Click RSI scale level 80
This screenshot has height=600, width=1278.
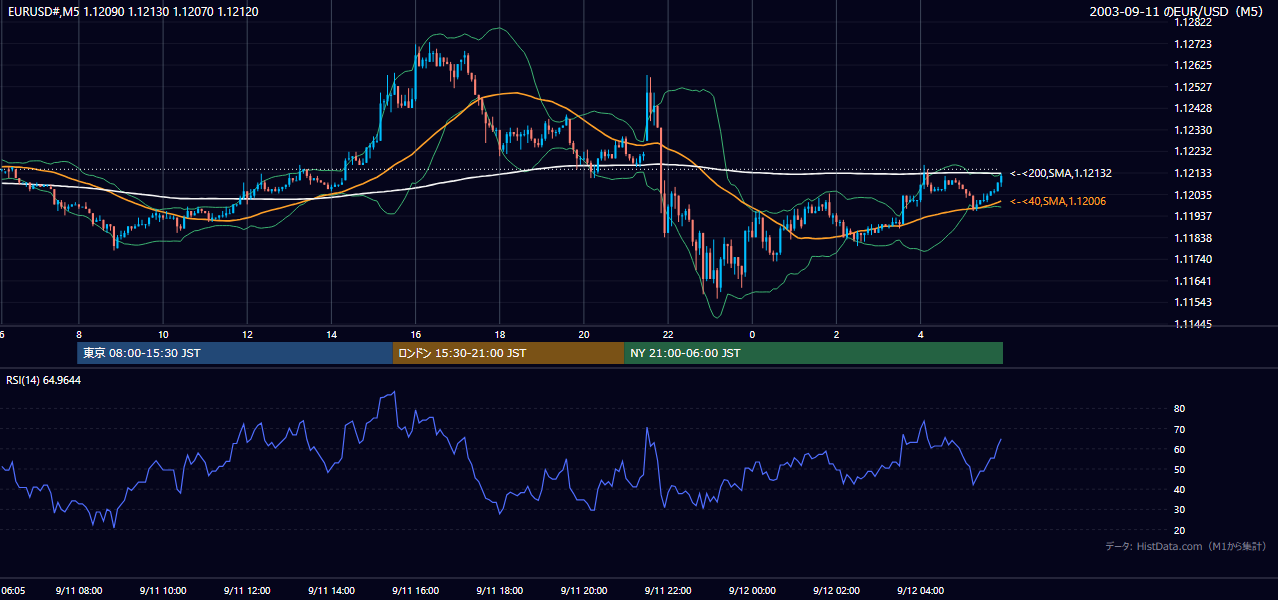pos(1179,409)
